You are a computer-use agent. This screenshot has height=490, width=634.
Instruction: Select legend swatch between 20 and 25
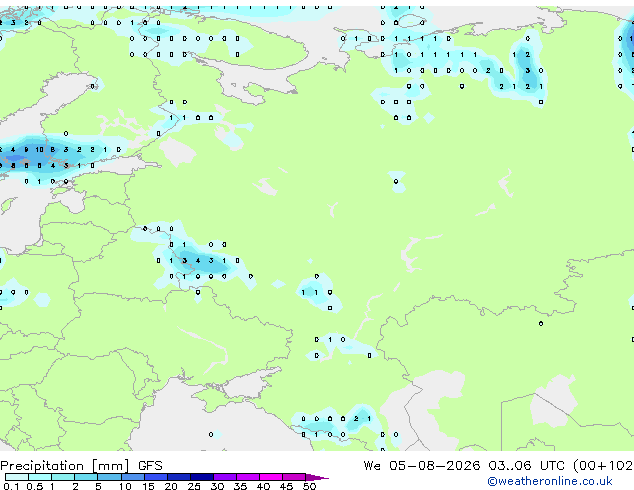[179, 477]
